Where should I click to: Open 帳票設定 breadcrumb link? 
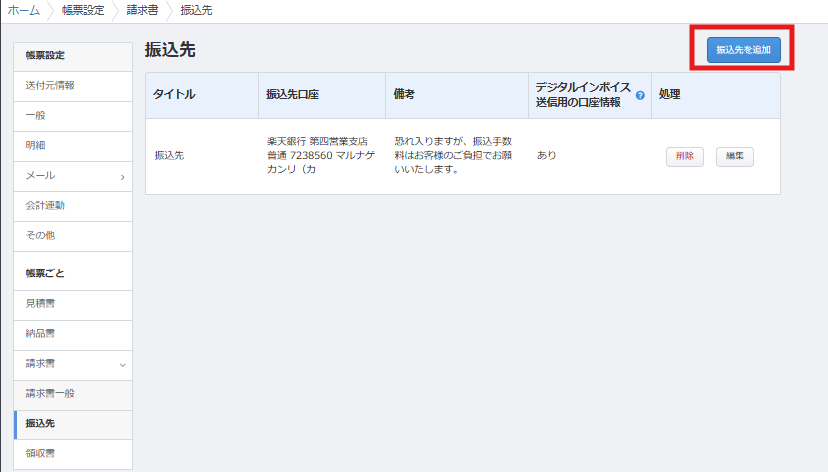point(83,10)
